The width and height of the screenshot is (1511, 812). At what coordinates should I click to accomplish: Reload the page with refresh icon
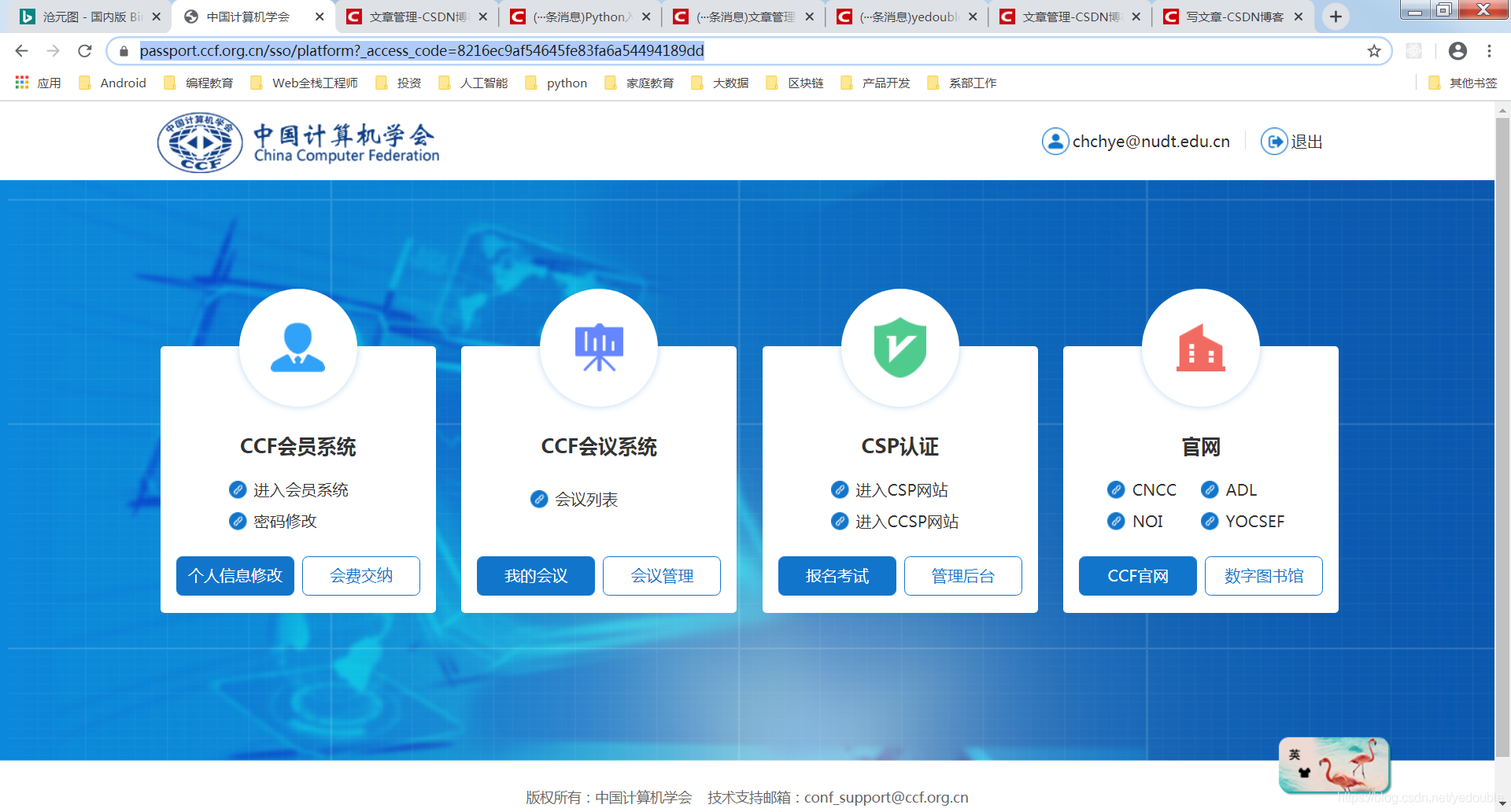pos(84,51)
